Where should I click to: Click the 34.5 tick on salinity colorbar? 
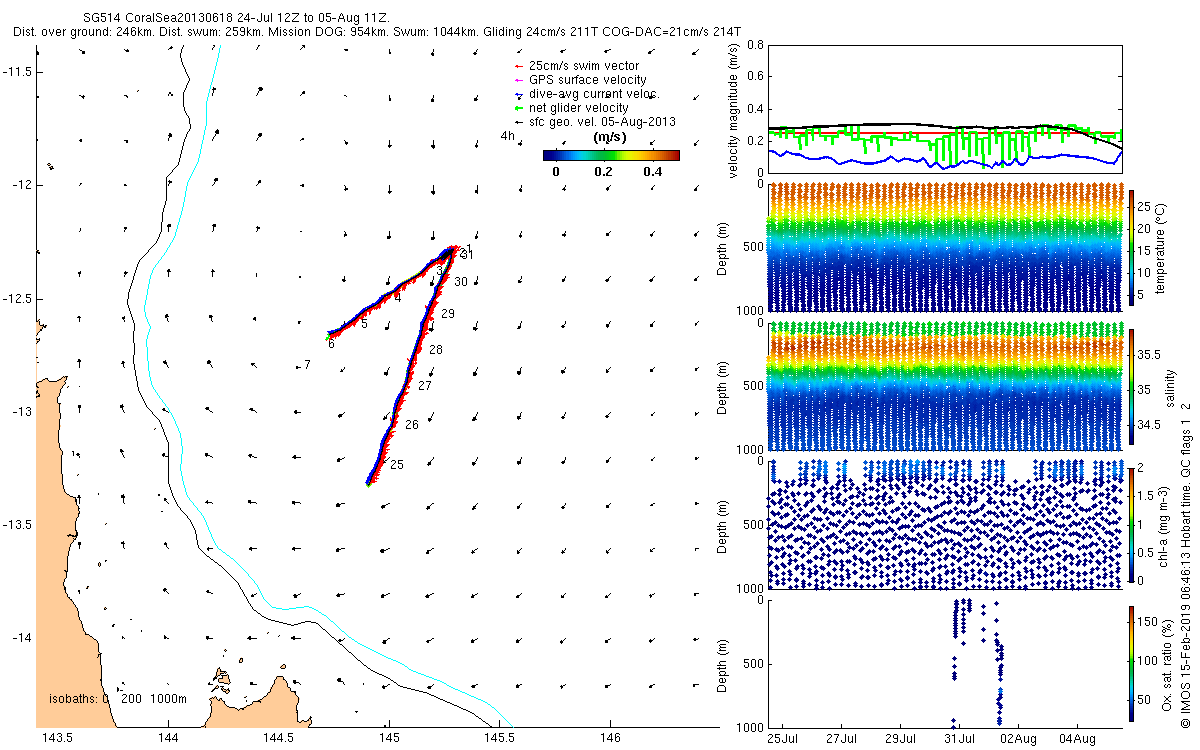click(1149, 425)
